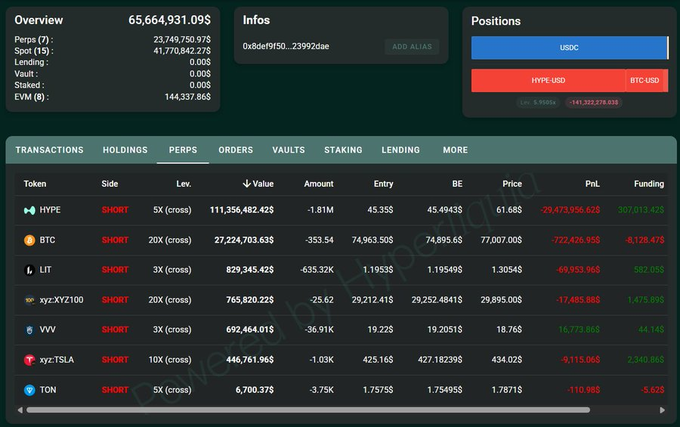The image size is (680, 427).
Task: Click xyz:XYZ100 funding 1,475.89$
Action: 646,300
